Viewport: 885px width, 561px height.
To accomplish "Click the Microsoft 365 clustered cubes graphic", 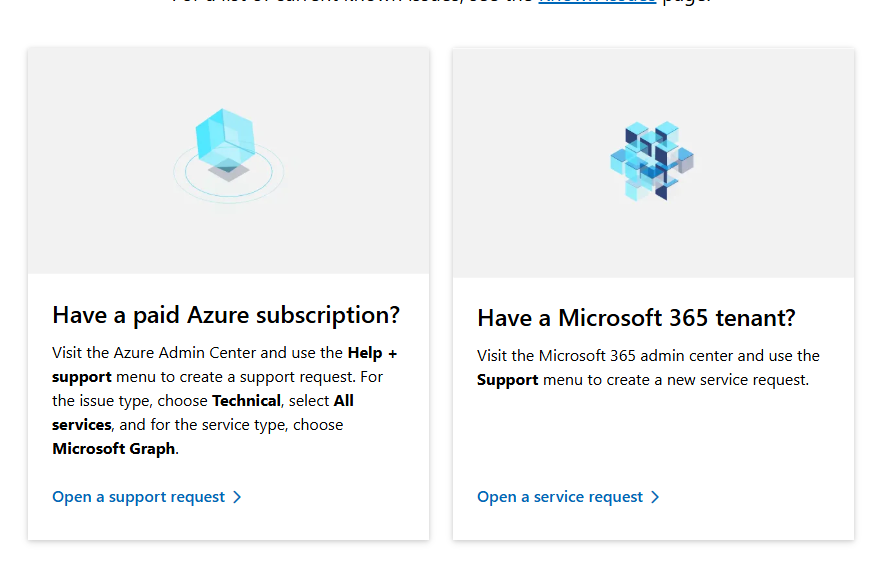I will pos(652,161).
